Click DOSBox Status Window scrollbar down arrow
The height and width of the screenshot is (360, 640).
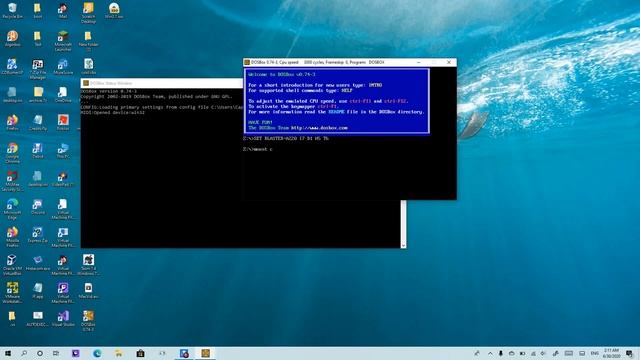(403, 245)
